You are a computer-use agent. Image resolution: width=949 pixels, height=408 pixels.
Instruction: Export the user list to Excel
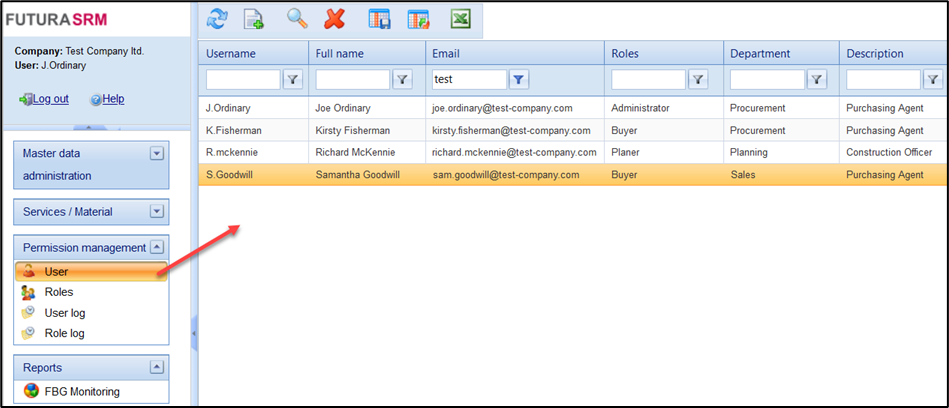pos(460,19)
